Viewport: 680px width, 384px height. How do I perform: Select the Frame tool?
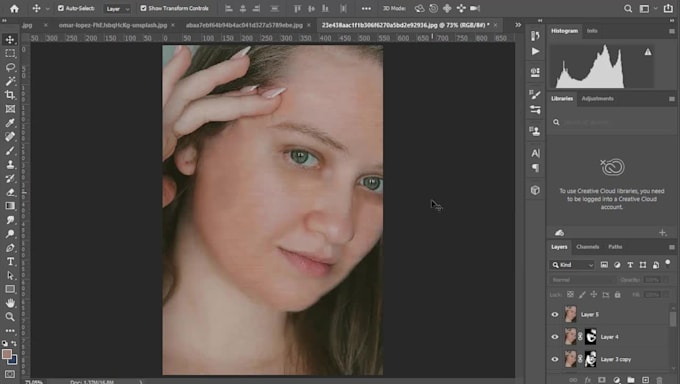pos(10,109)
